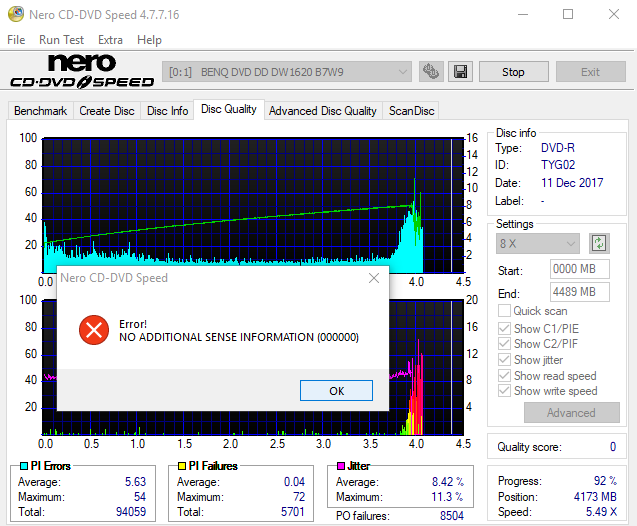Click the save (floppy disk) icon

click(460, 72)
